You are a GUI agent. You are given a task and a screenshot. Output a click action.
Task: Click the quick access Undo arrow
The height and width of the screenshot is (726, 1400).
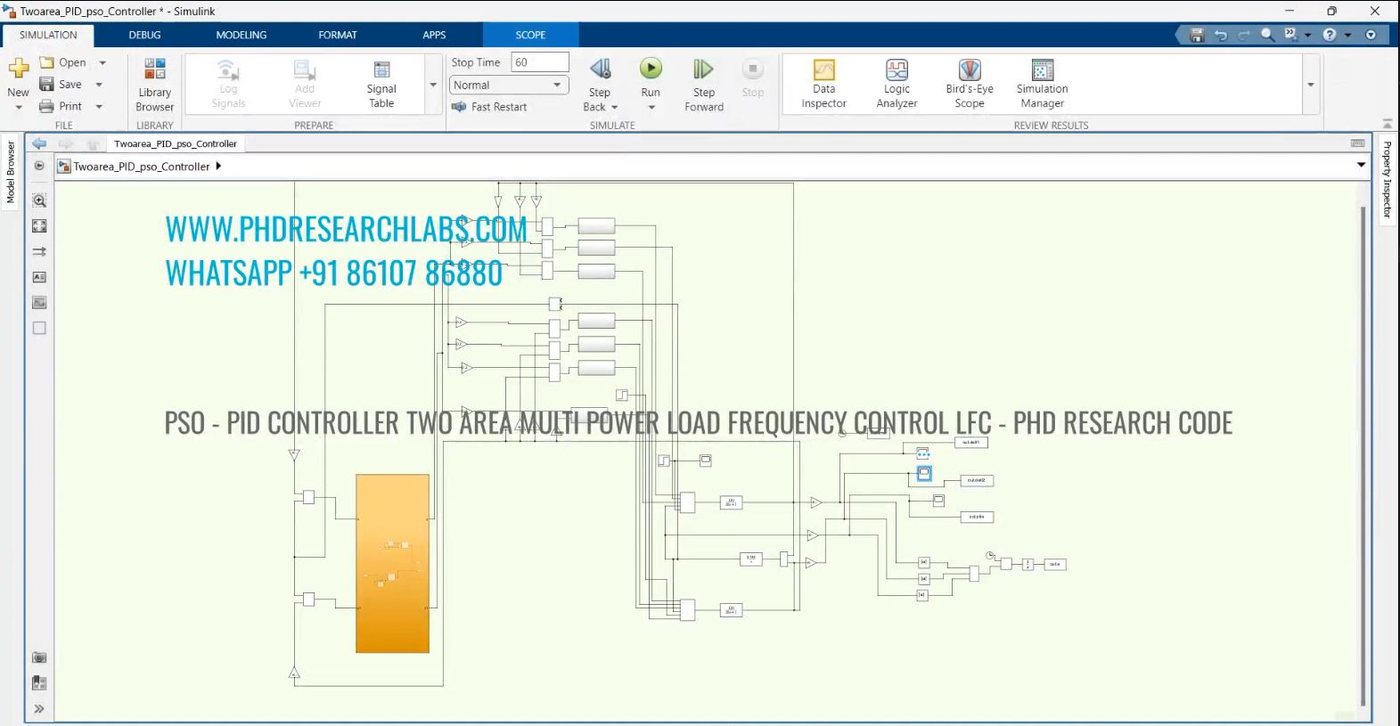pyautogui.click(x=1220, y=35)
